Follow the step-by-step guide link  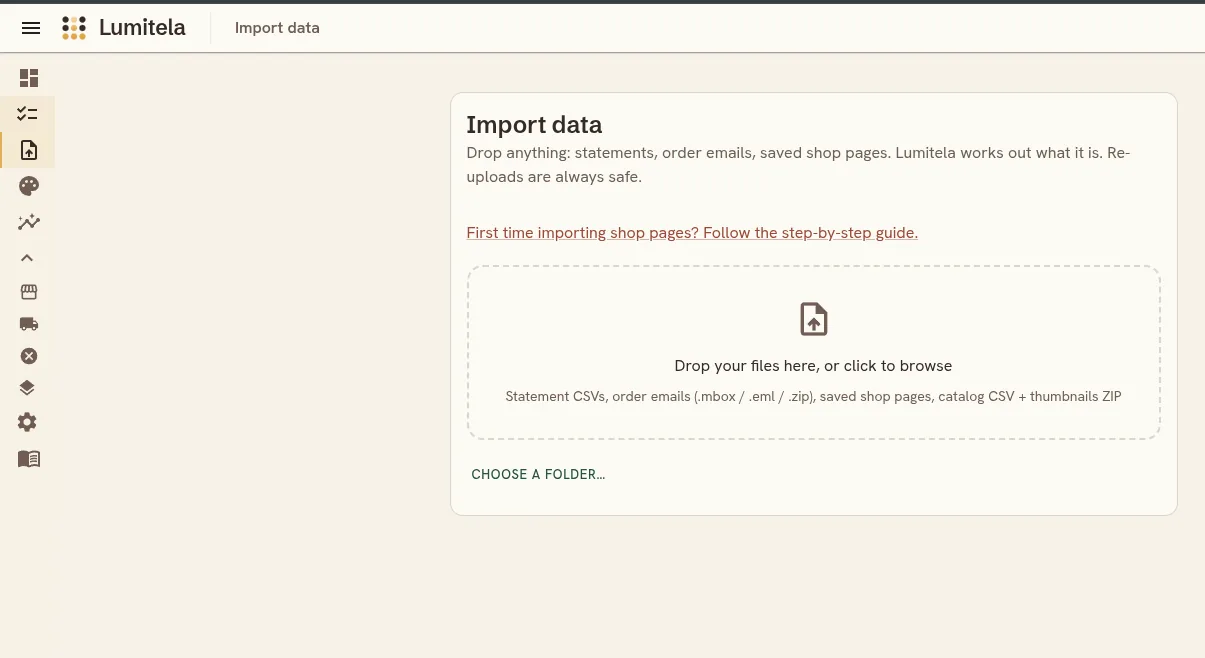click(692, 232)
